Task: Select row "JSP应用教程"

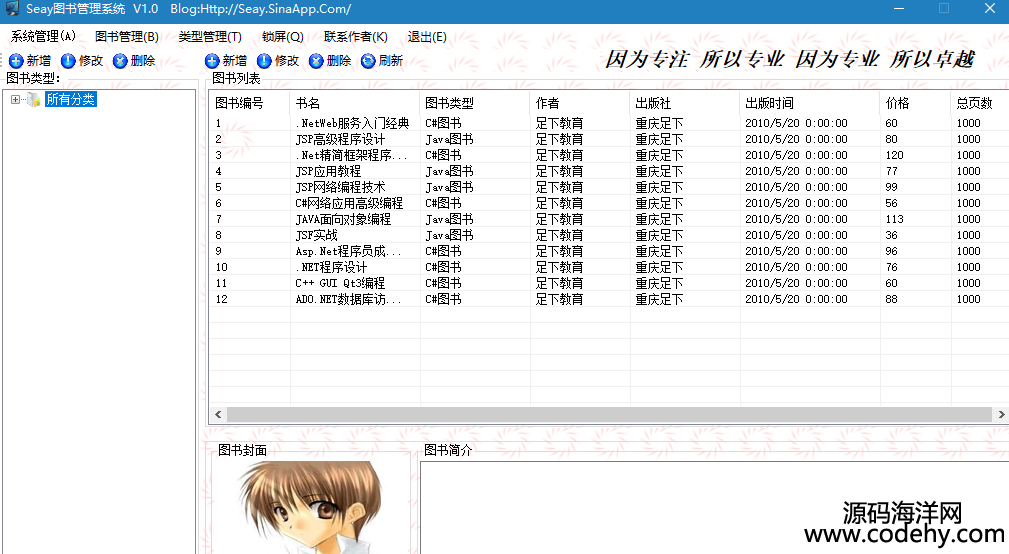Action: pyautogui.click(x=609, y=171)
